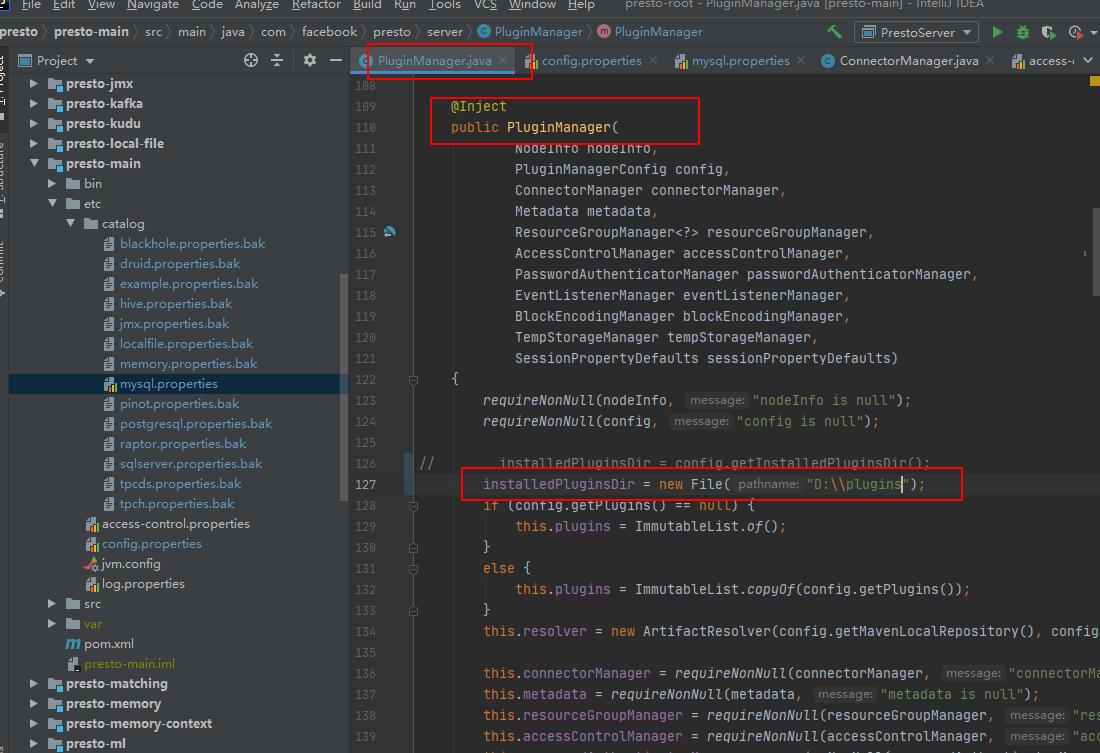Image resolution: width=1100 pixels, height=753 pixels.
Task: Collapse the etc folder
Action: [x=53, y=204]
